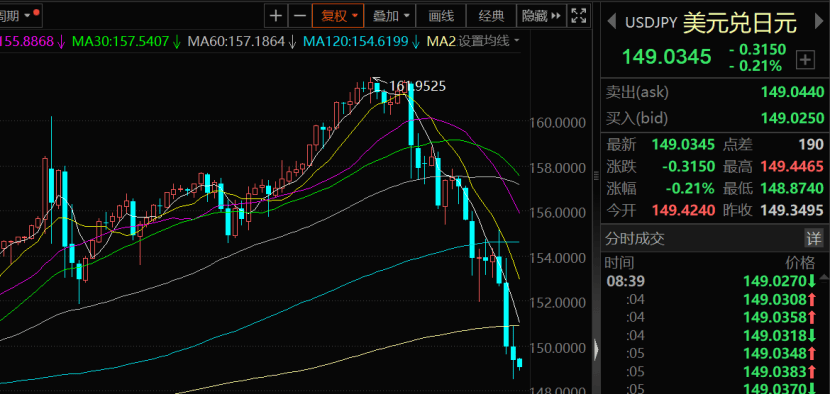Go to next symbol with right arrow
The width and height of the screenshot is (830, 395).
816,22
